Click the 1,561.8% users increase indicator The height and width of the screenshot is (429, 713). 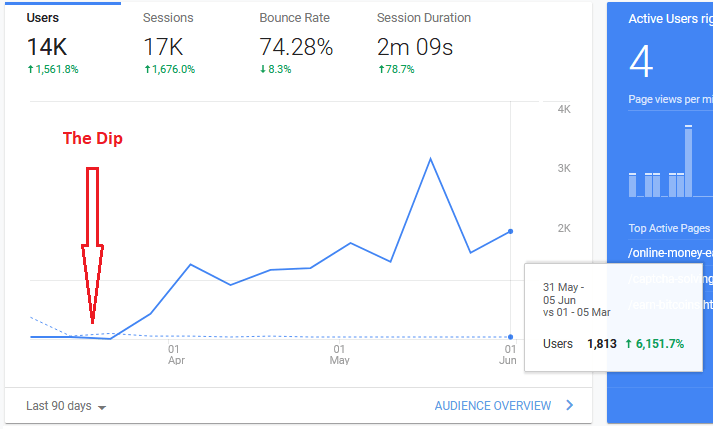point(53,69)
